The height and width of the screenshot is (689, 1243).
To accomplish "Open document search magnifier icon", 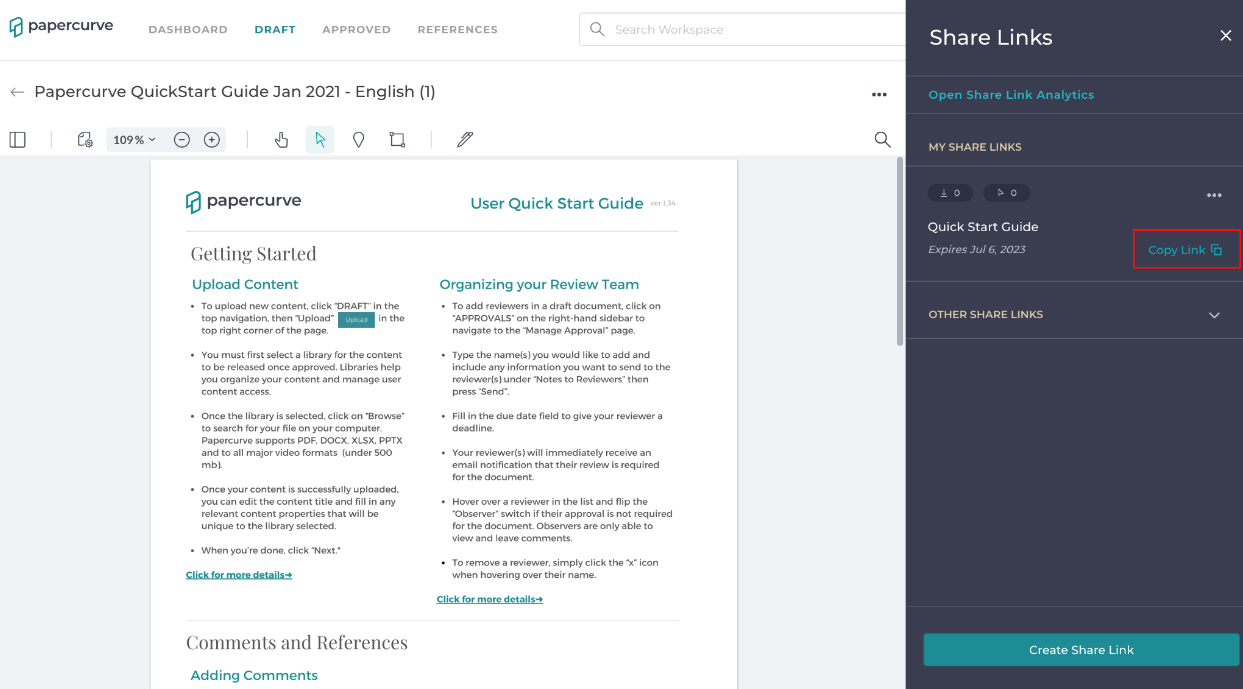I will [882, 140].
